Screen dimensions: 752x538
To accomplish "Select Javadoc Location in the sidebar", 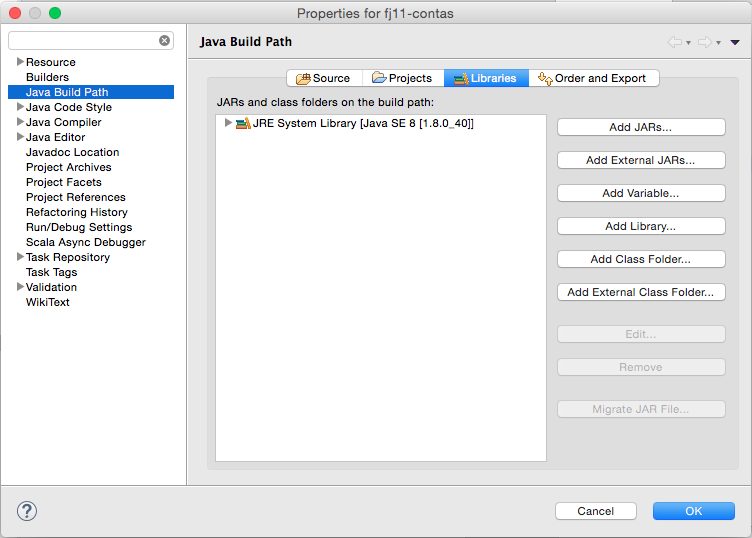I will point(72,152).
